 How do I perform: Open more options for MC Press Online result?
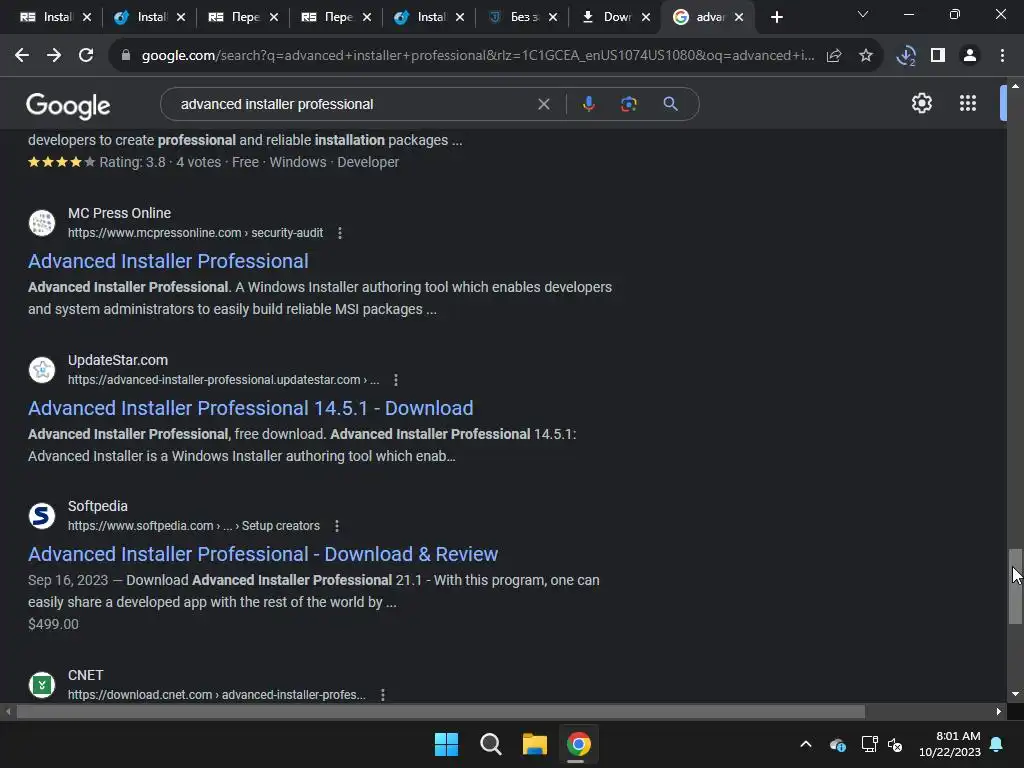(x=340, y=233)
